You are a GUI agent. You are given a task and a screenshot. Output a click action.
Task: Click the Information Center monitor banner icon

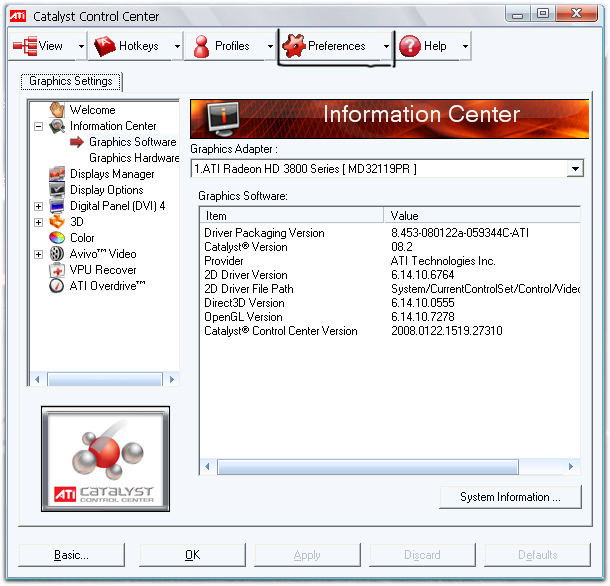click(x=223, y=119)
